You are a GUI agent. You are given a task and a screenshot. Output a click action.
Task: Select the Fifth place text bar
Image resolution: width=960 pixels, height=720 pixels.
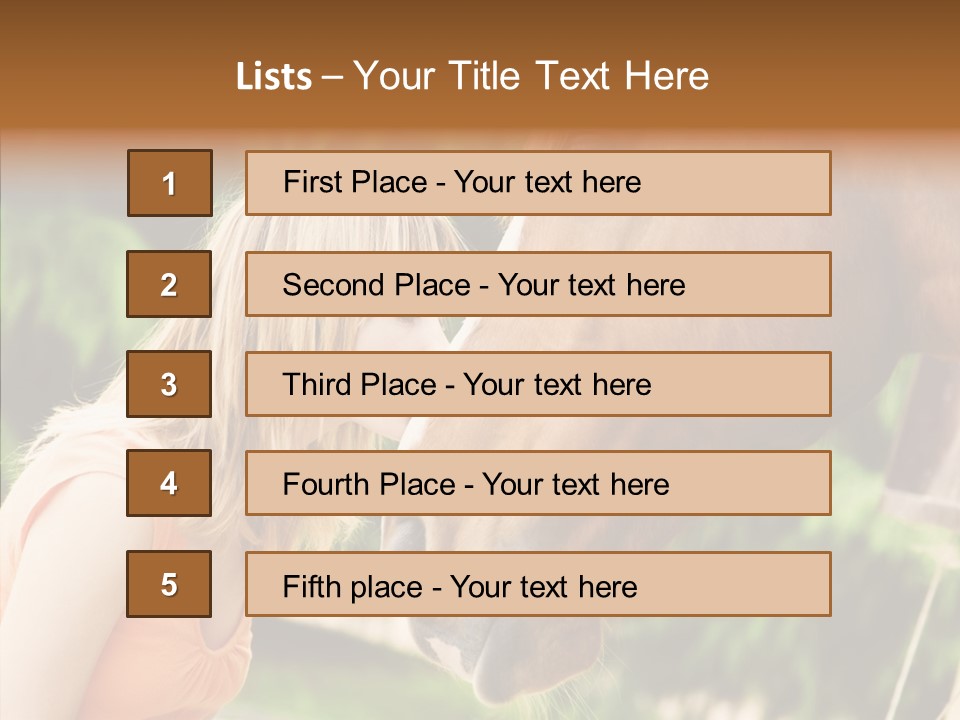click(x=538, y=584)
